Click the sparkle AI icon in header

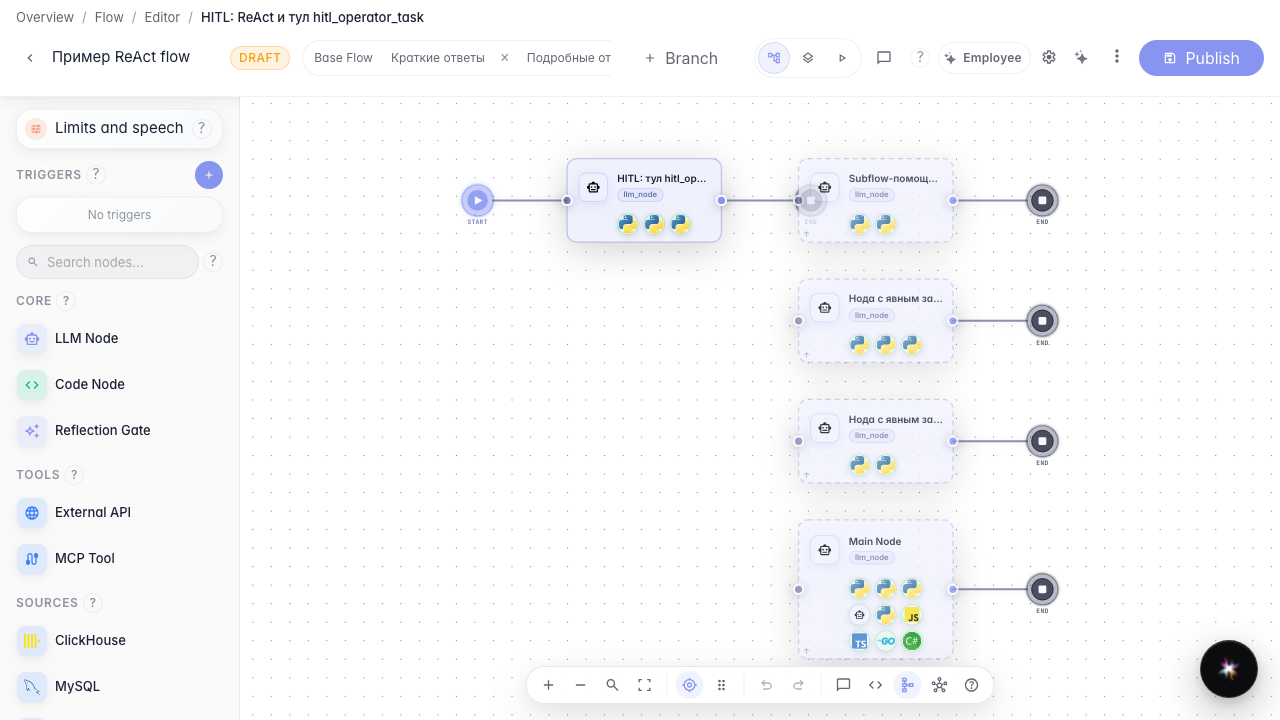pos(1081,58)
